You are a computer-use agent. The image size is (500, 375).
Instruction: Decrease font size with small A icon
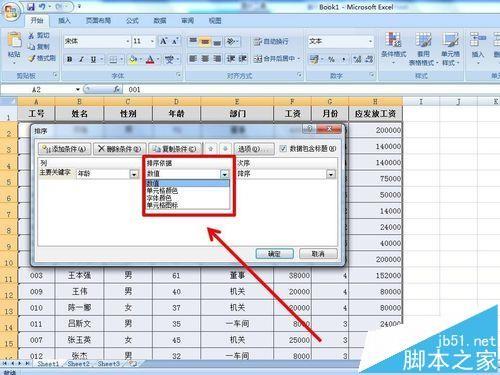(175, 41)
